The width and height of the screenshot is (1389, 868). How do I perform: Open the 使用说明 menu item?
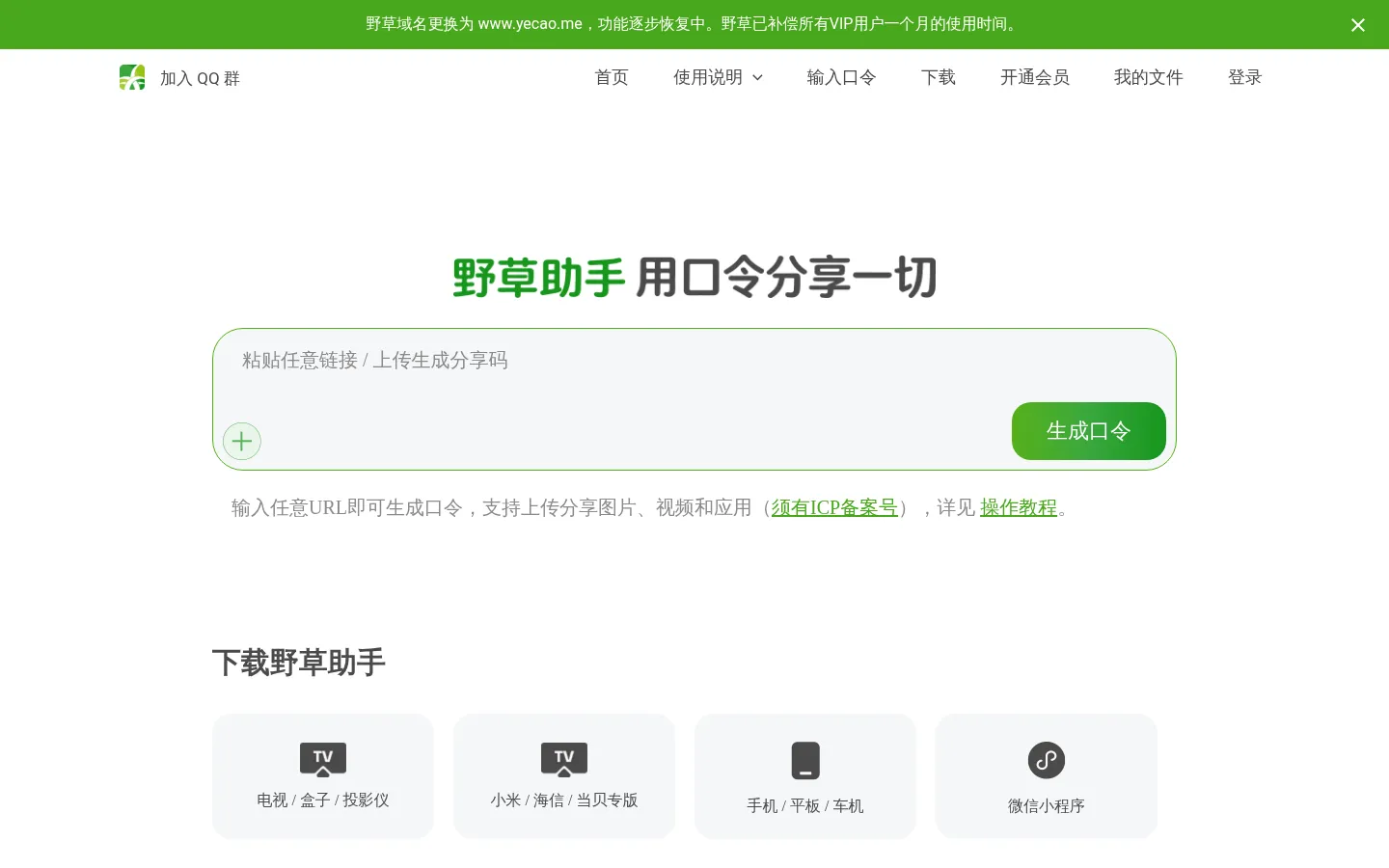click(708, 77)
